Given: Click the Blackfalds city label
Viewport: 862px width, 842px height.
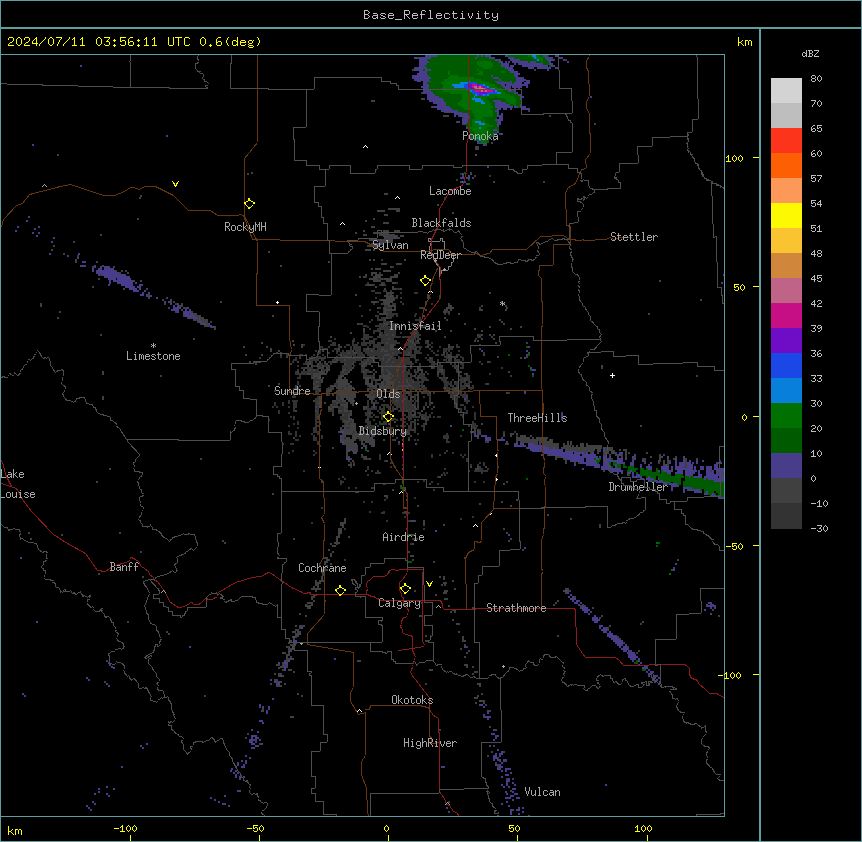Looking at the screenshot, I should pyautogui.click(x=441, y=223).
